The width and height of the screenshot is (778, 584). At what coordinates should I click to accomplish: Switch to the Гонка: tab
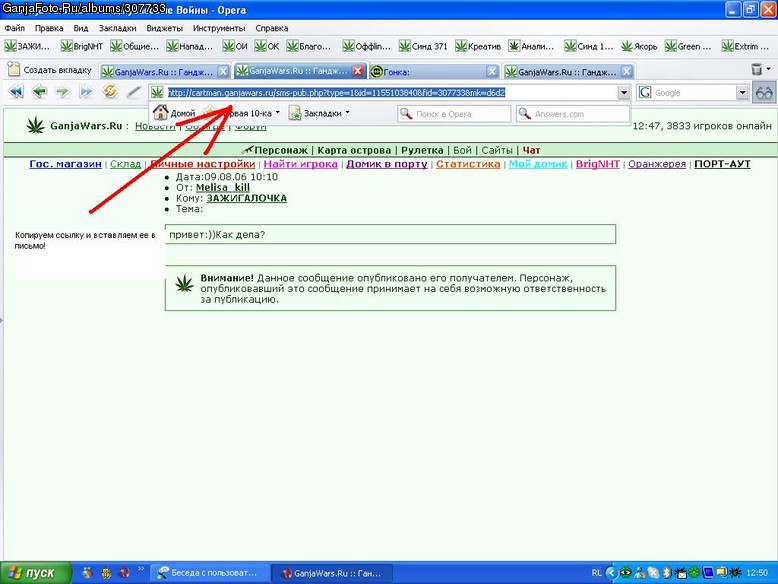[434, 72]
